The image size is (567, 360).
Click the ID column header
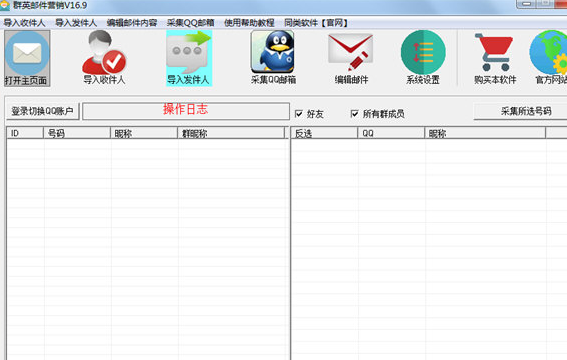tap(25, 133)
